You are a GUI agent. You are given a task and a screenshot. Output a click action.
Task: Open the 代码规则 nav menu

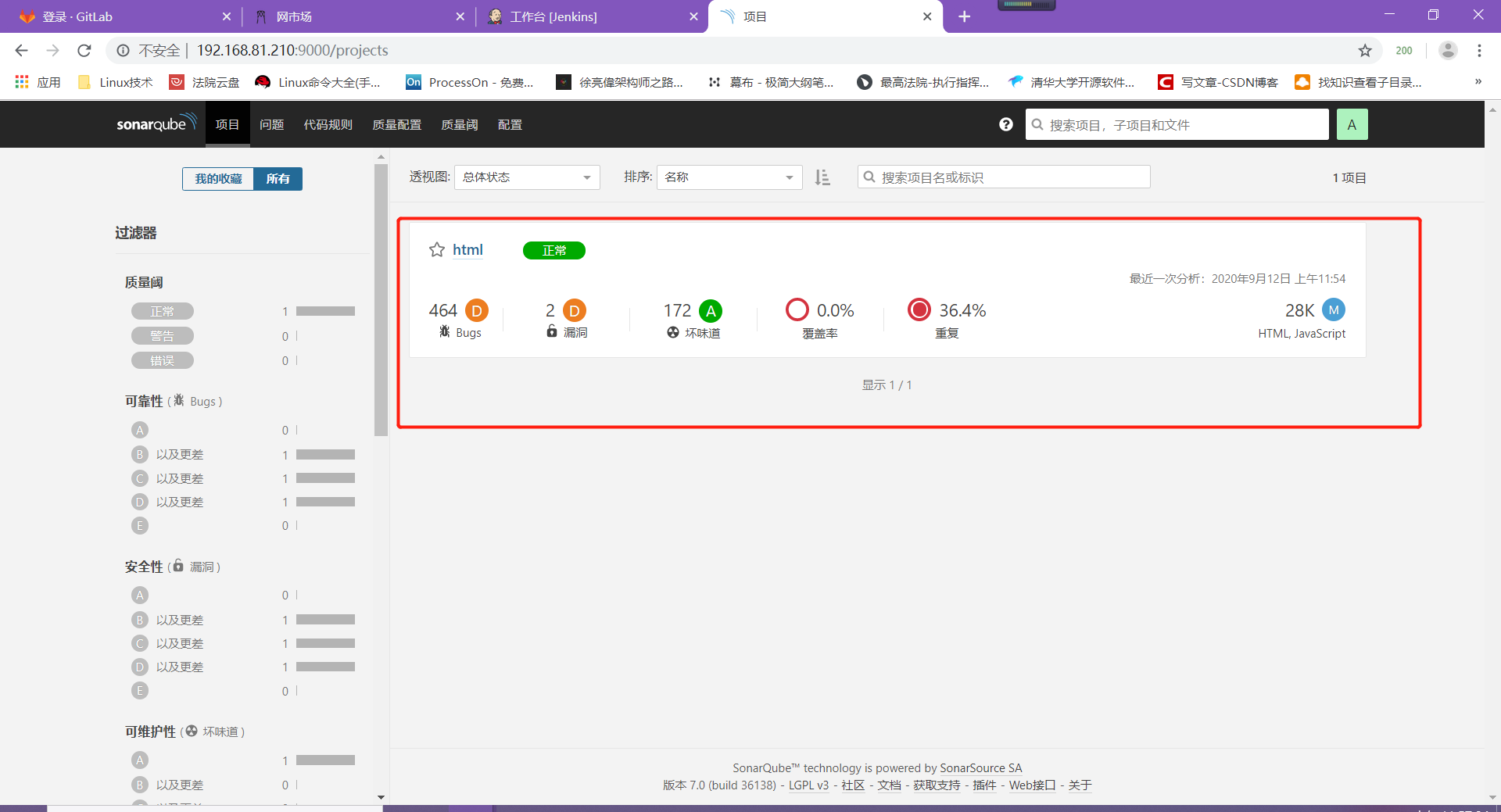[328, 124]
